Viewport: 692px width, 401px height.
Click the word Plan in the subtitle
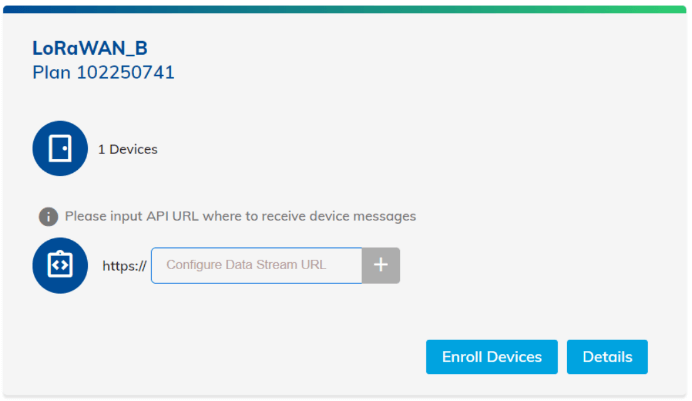coord(52,72)
